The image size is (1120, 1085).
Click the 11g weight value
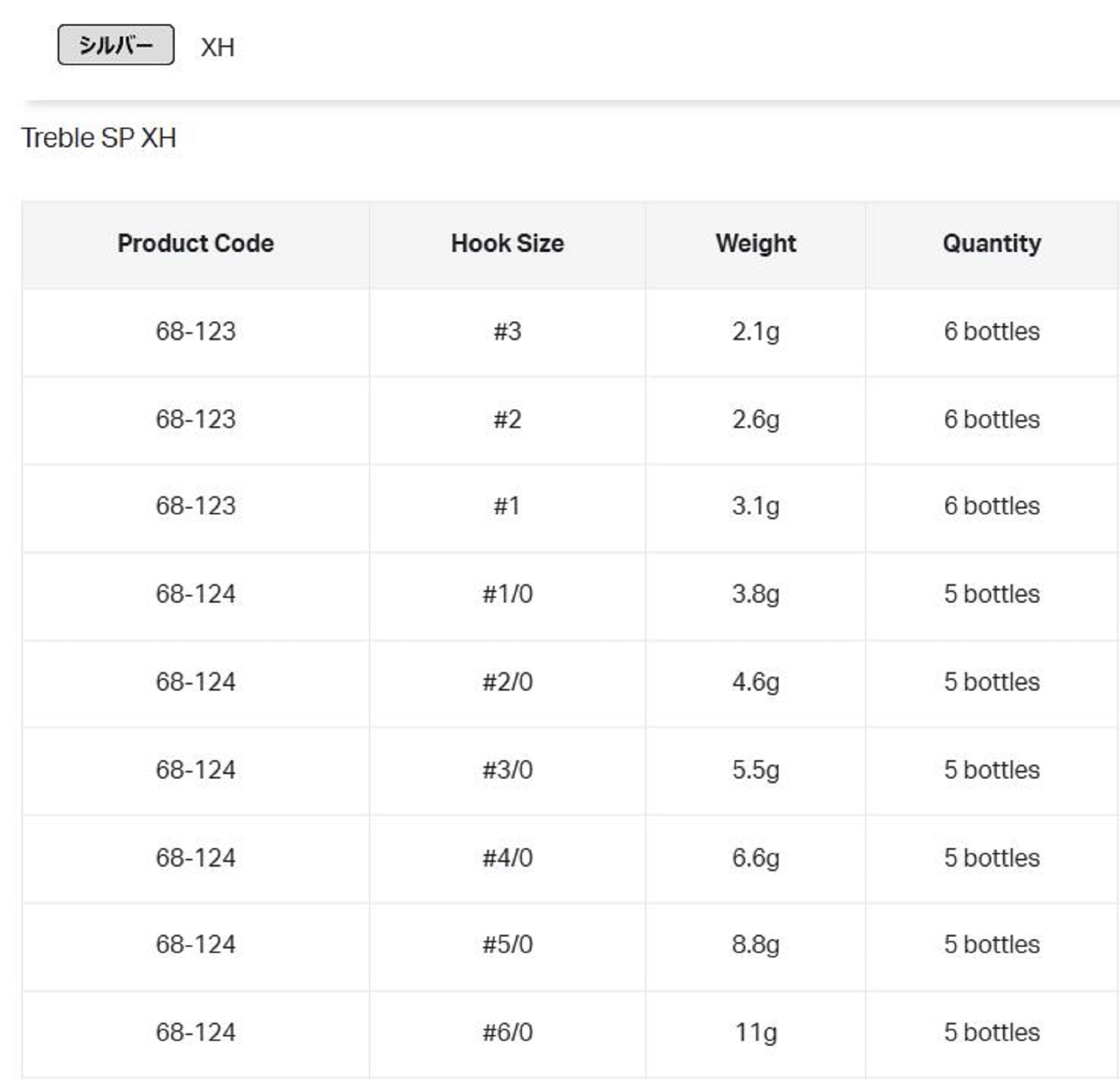[x=755, y=1032]
